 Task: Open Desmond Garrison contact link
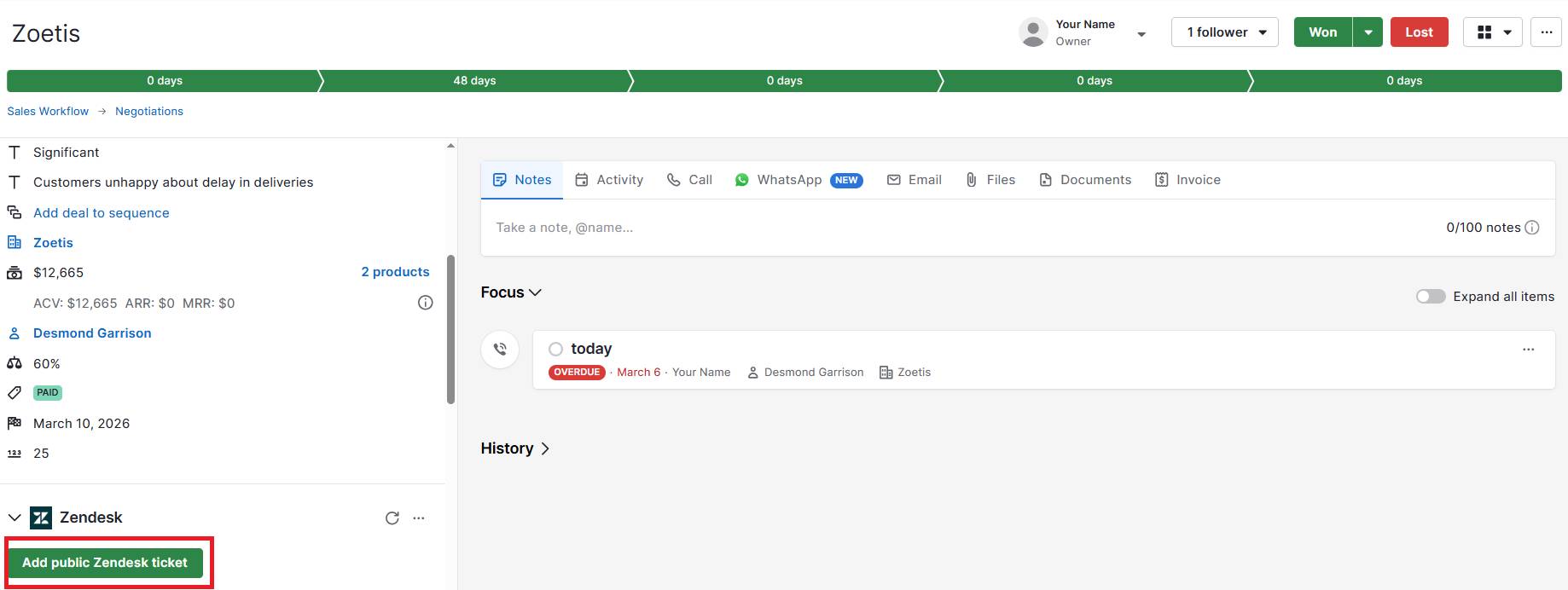coord(92,333)
